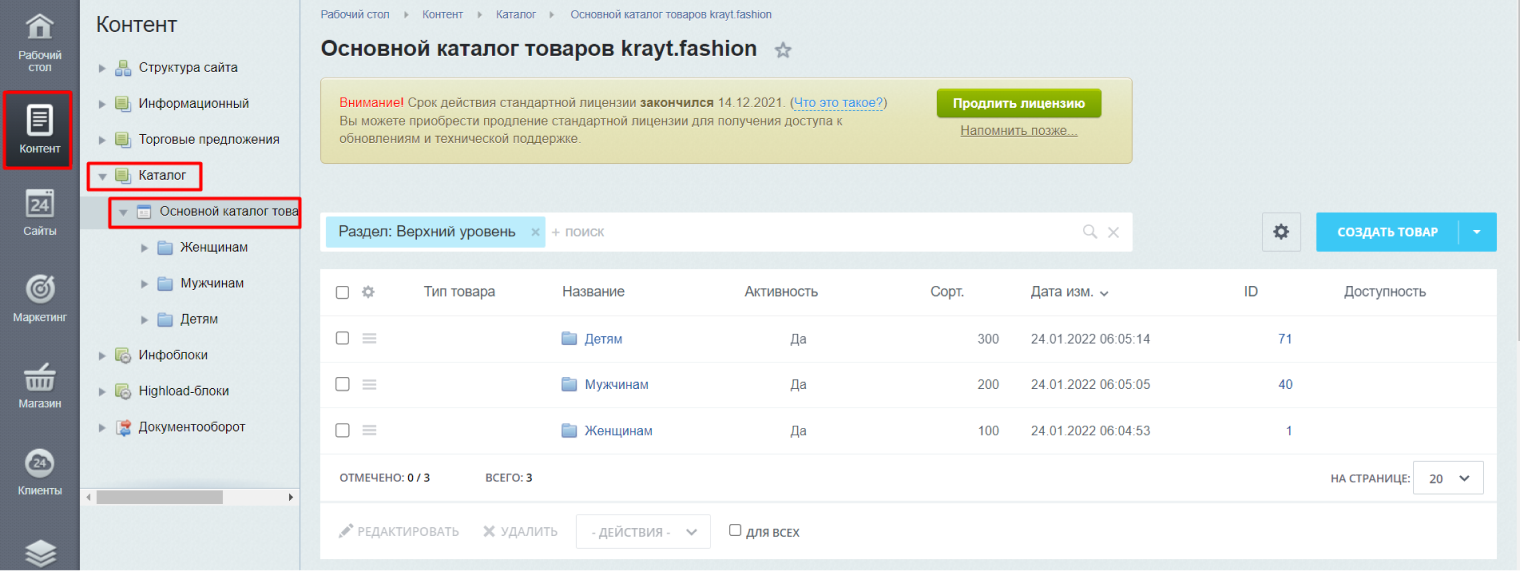Expand Детям folder in tree
The image size is (1520, 571).
tap(144, 320)
